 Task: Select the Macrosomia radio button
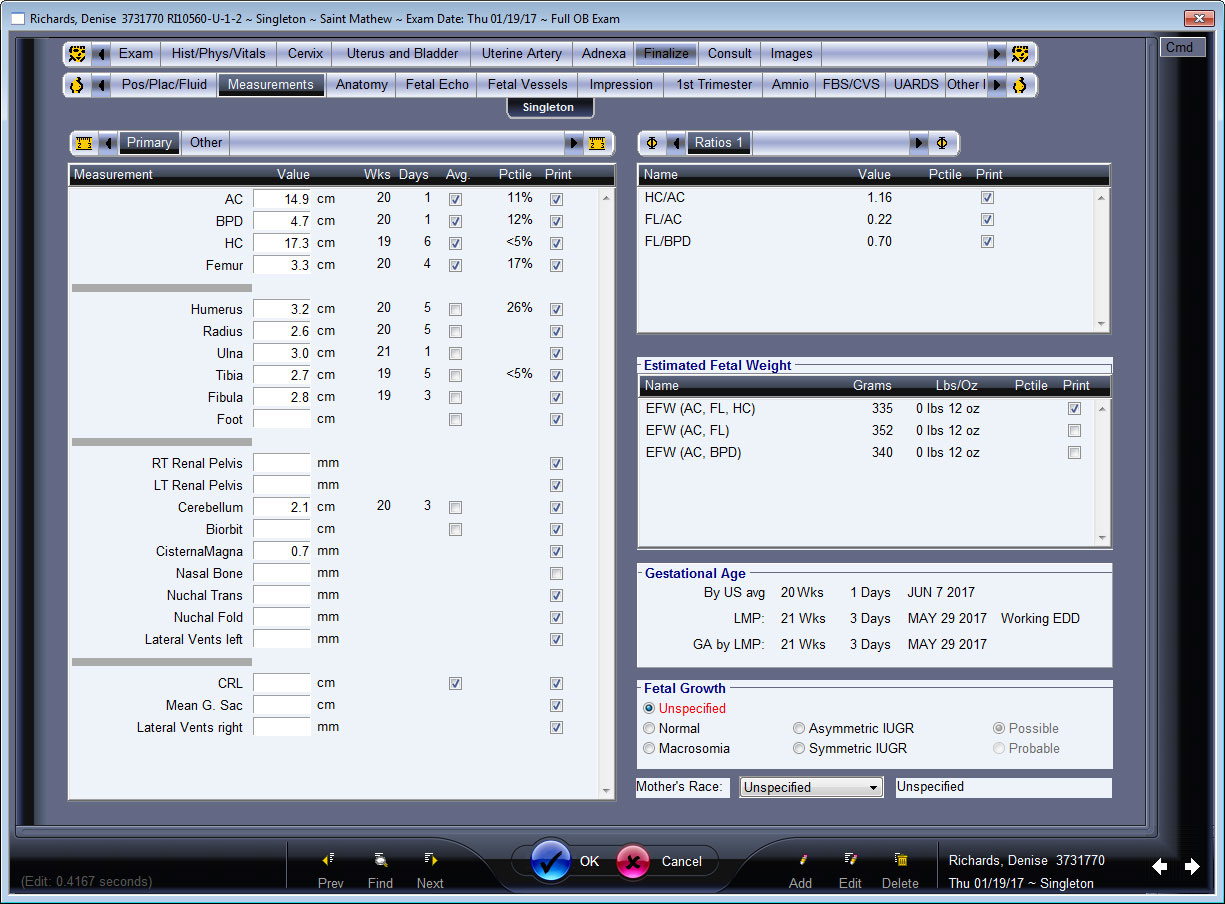(x=650, y=748)
